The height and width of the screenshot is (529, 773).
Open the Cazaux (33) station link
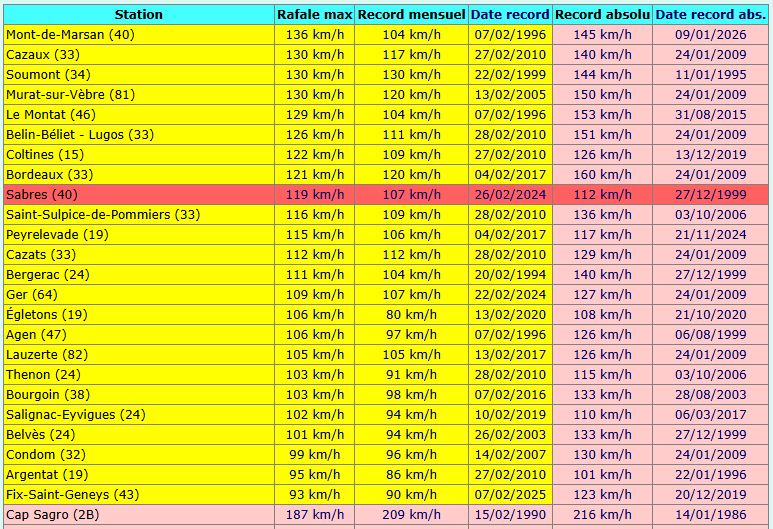pos(43,55)
